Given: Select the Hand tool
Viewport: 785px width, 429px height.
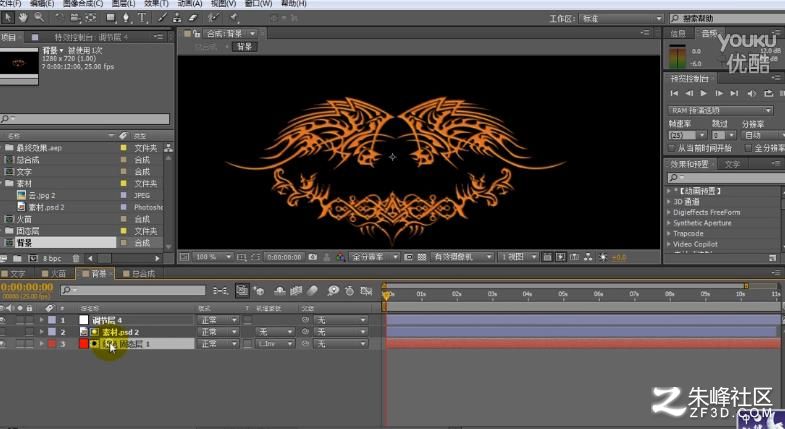Looking at the screenshot, I should click(23, 18).
